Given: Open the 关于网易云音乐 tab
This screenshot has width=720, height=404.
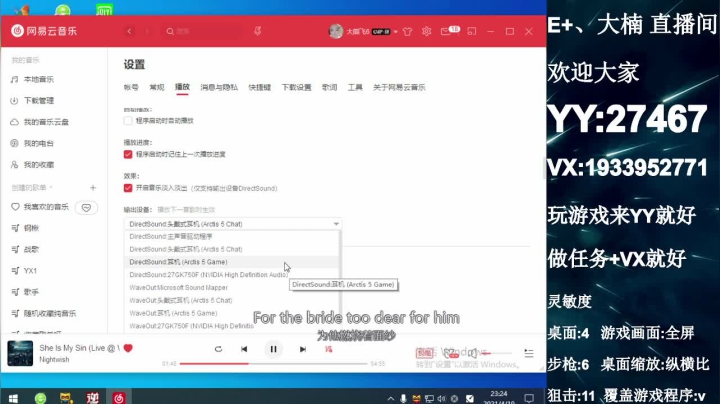Looking at the screenshot, I should click(x=399, y=87).
